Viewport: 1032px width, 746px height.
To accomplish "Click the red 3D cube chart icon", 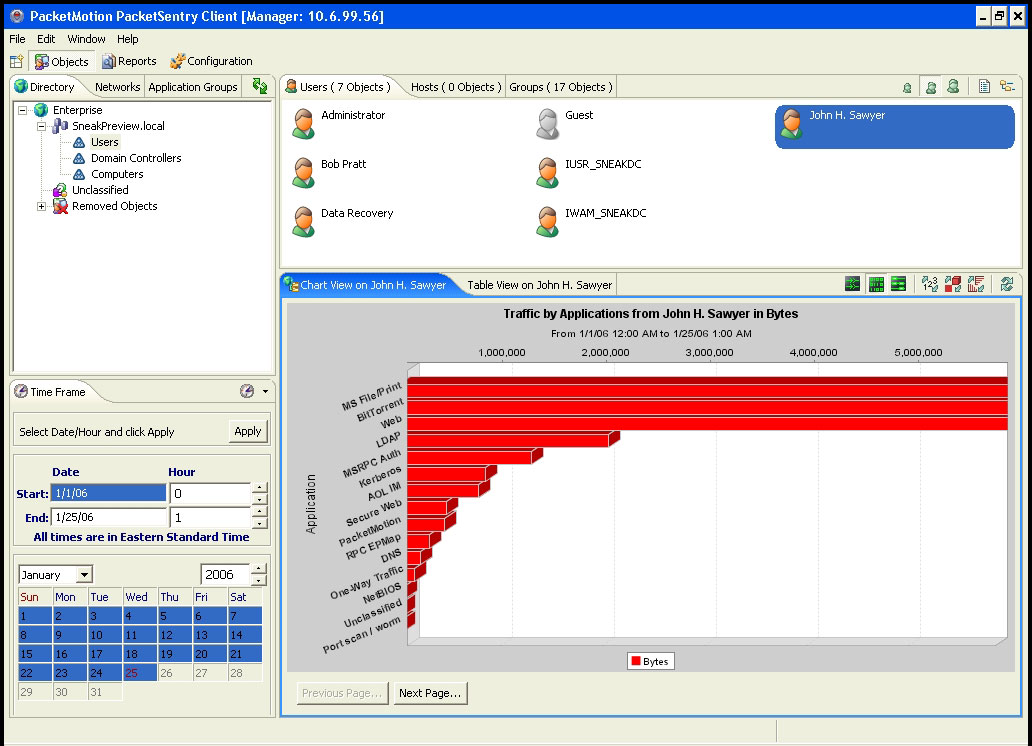I will coord(952,284).
